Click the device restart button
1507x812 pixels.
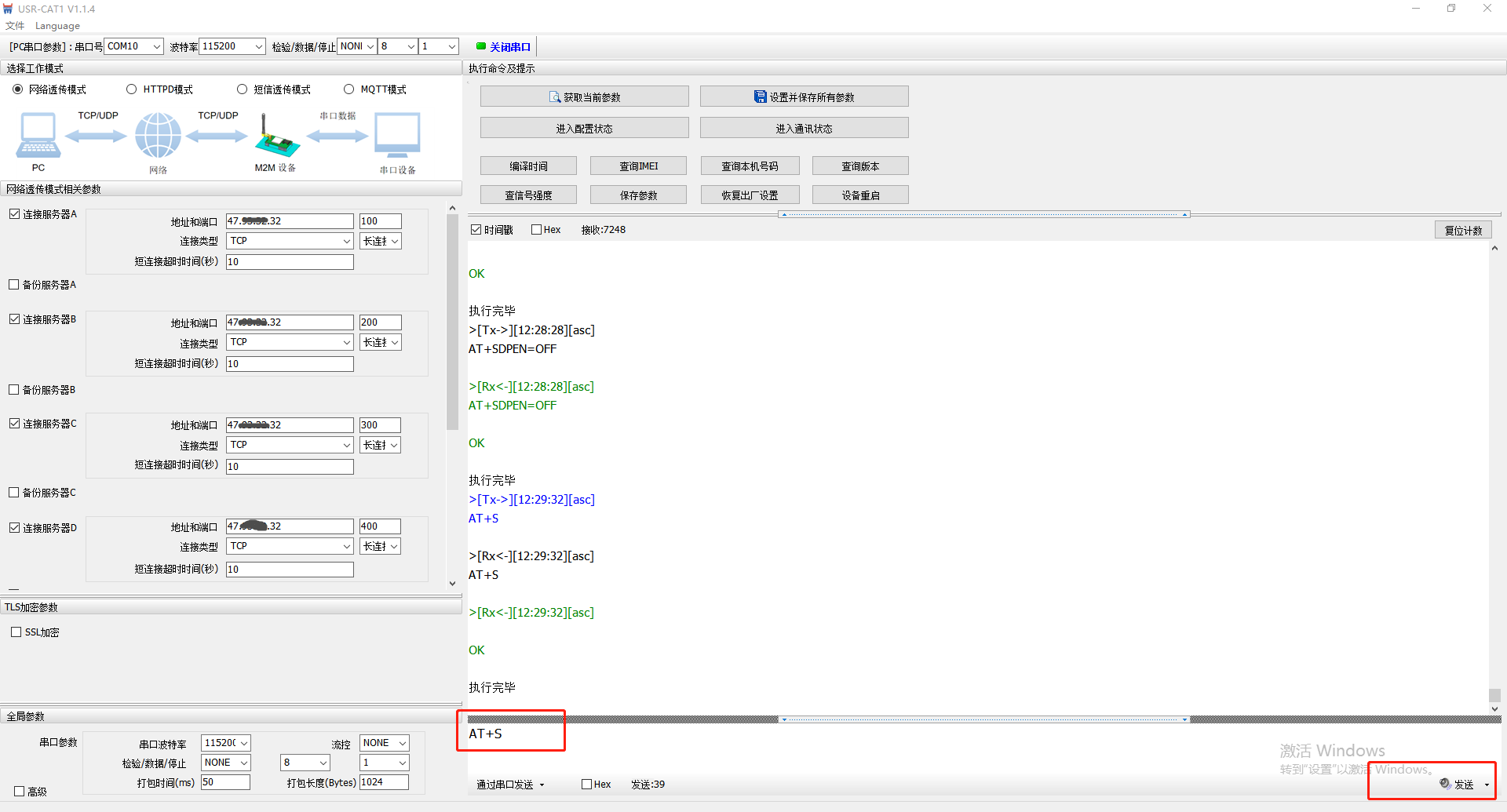point(860,195)
